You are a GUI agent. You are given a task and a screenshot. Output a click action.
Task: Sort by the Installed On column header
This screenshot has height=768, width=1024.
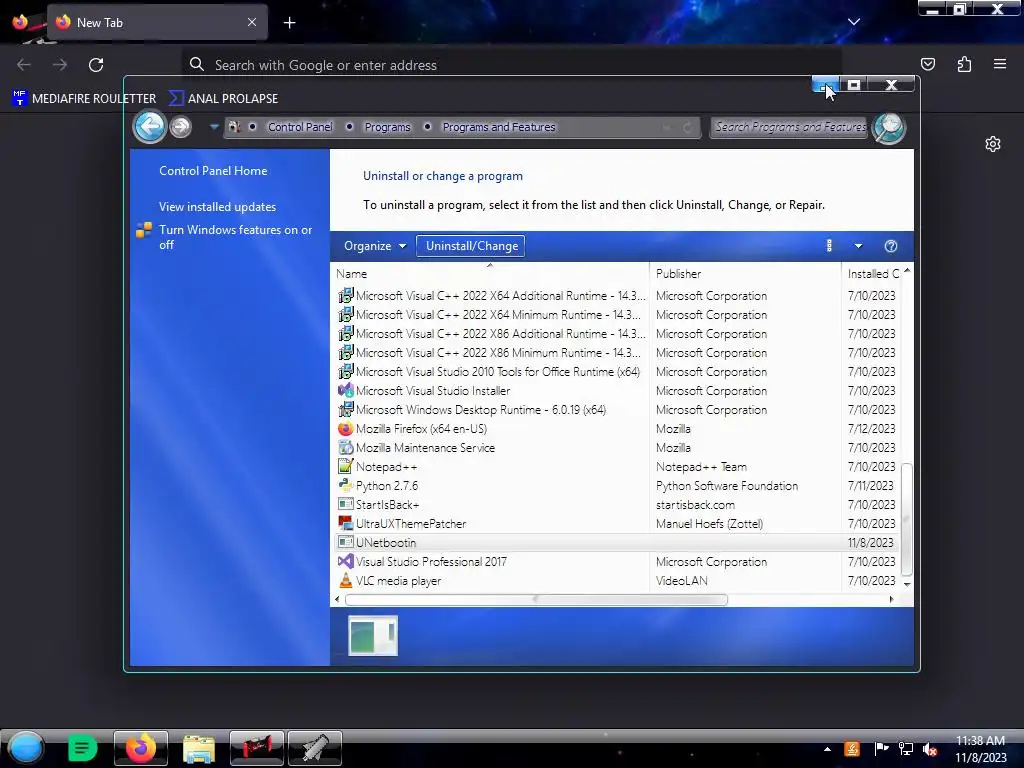[872, 274]
